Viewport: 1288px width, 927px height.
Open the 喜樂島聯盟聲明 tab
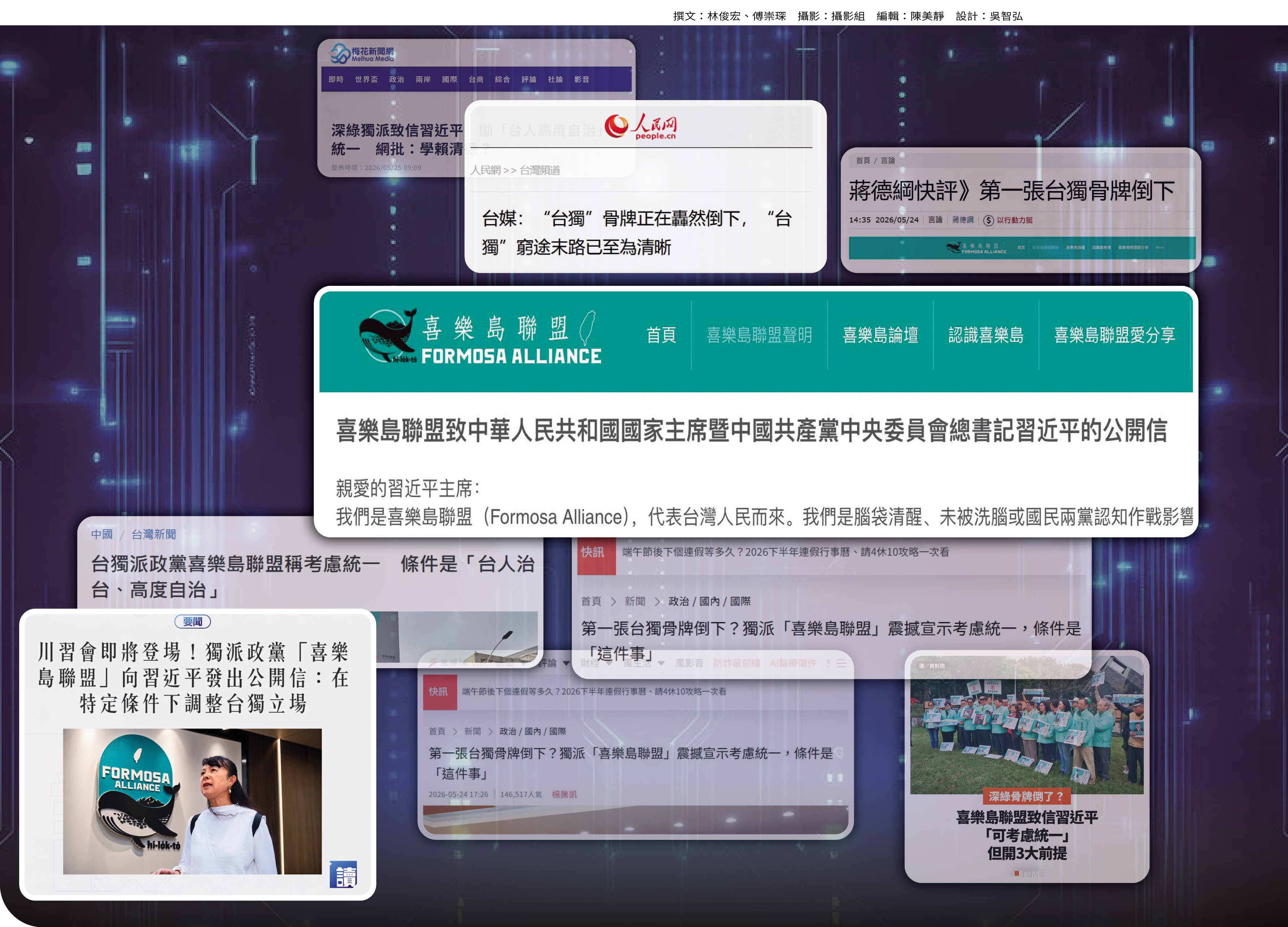point(759,335)
